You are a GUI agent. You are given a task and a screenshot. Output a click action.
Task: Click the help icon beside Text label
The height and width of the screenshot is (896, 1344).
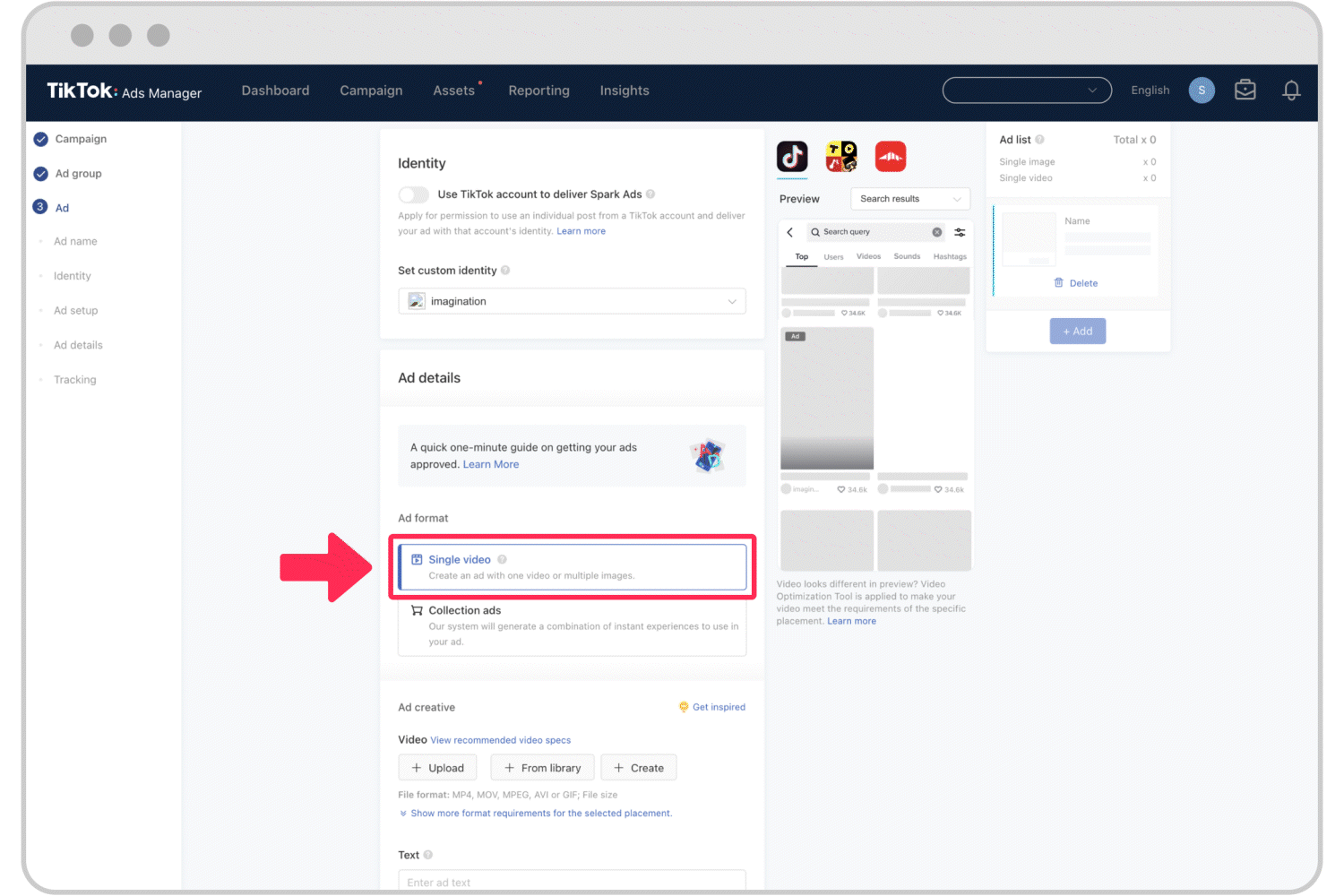pos(428,855)
